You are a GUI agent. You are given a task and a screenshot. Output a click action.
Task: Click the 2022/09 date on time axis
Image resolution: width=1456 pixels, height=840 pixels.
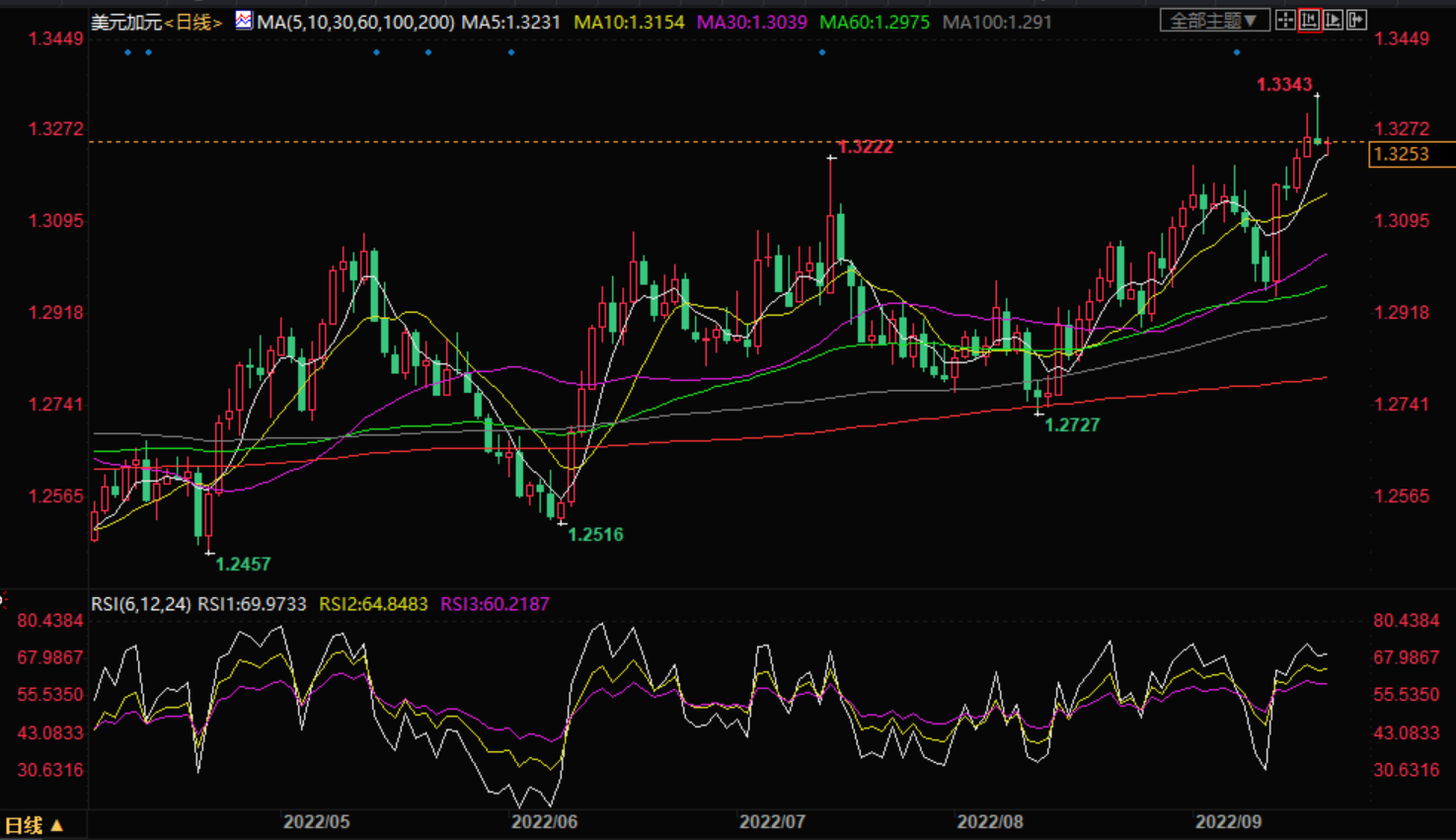tap(1228, 821)
